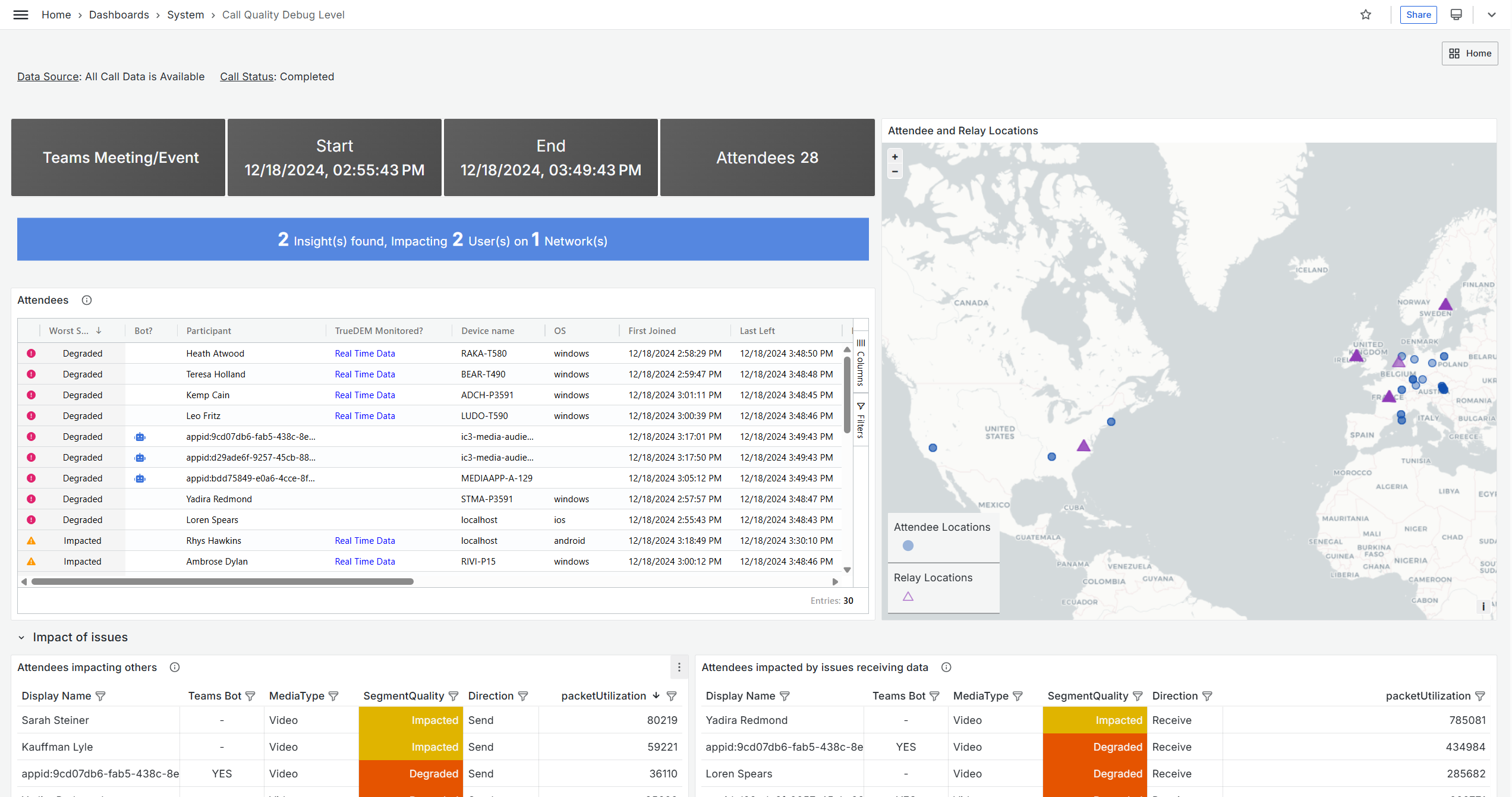This screenshot has height=797, width=1512.
Task: Open three-dot menu of Attendees impacting others
Action: pos(679,667)
